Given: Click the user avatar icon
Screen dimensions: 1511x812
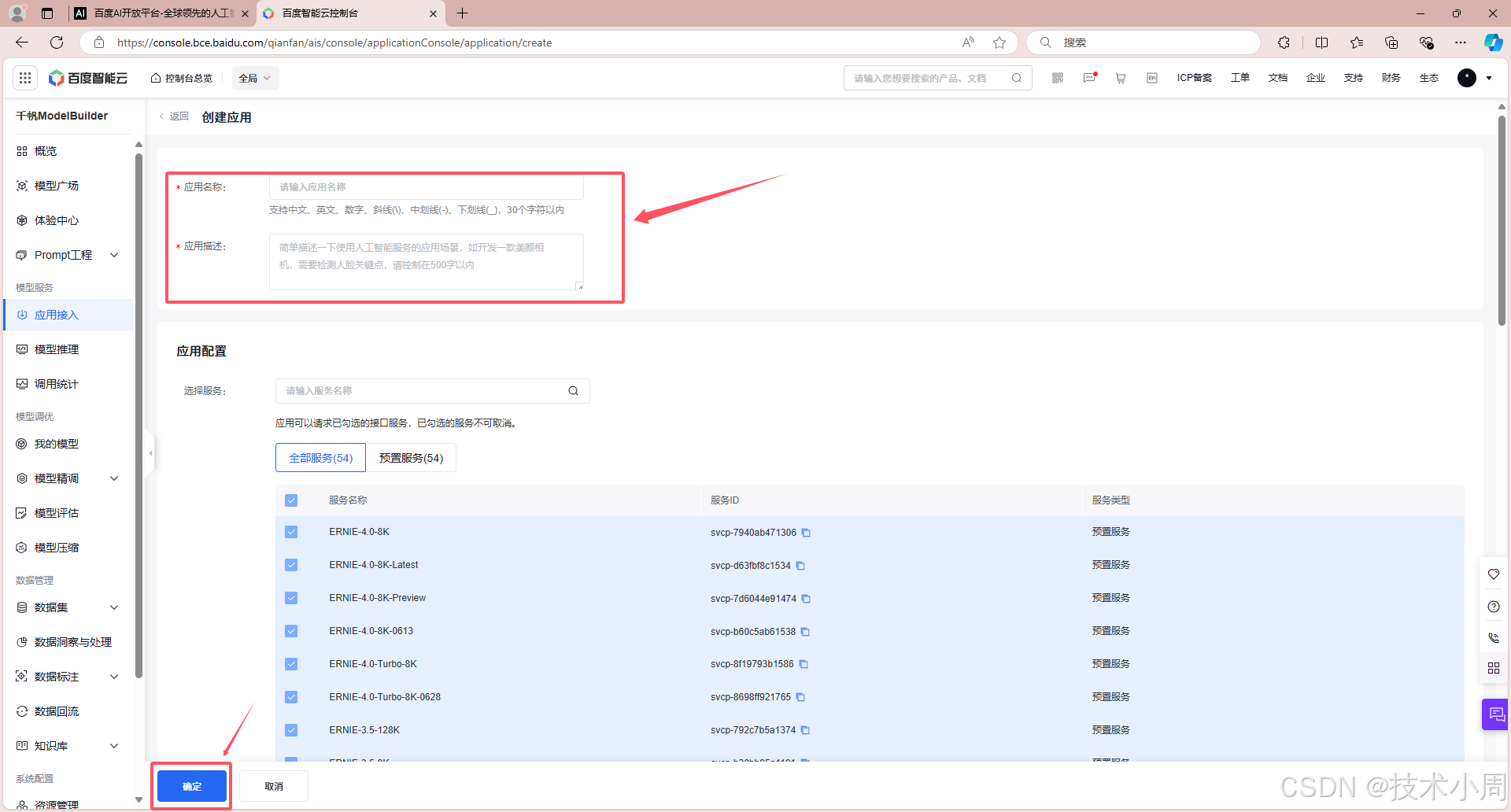Looking at the screenshot, I should click(x=1467, y=78).
